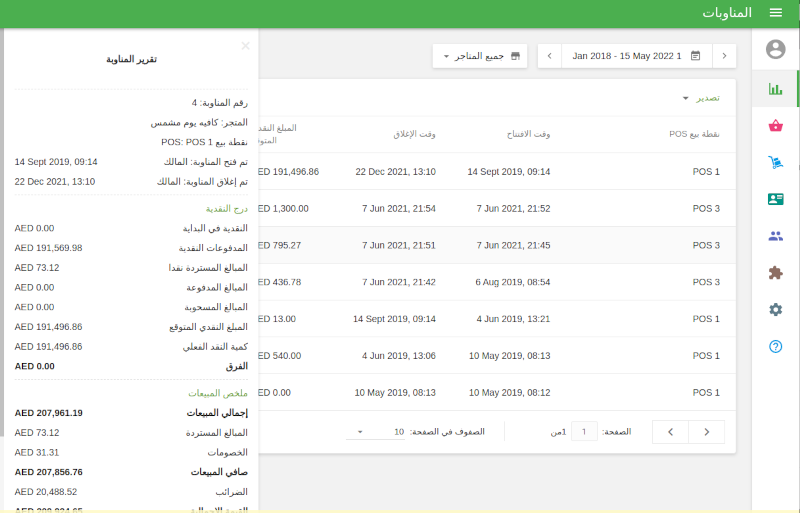Viewport: 800px width, 513px height.
Task: Select shift row opened 10 May 2019, 08:12
Action: coord(497,392)
